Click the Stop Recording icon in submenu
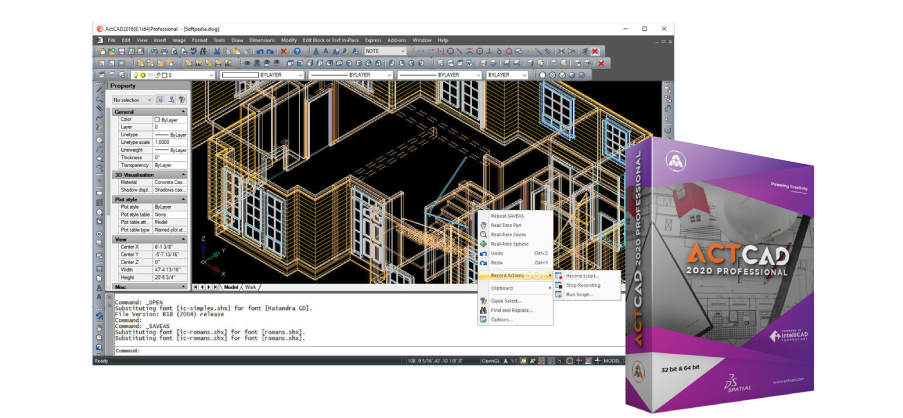 point(559,285)
